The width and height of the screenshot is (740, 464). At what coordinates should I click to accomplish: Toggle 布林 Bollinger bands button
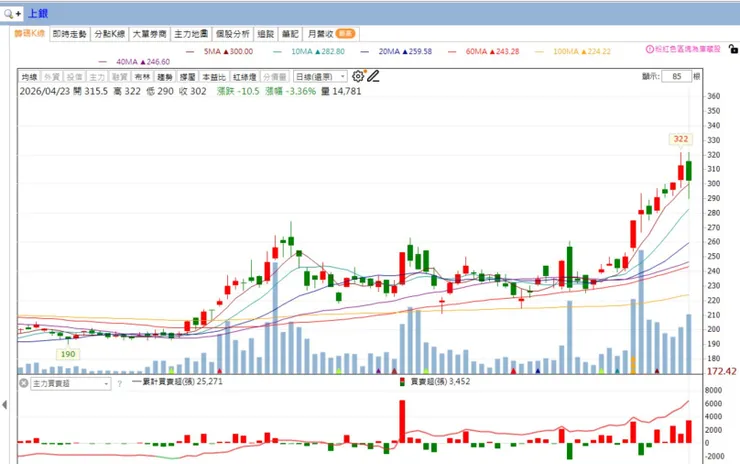(x=142, y=76)
